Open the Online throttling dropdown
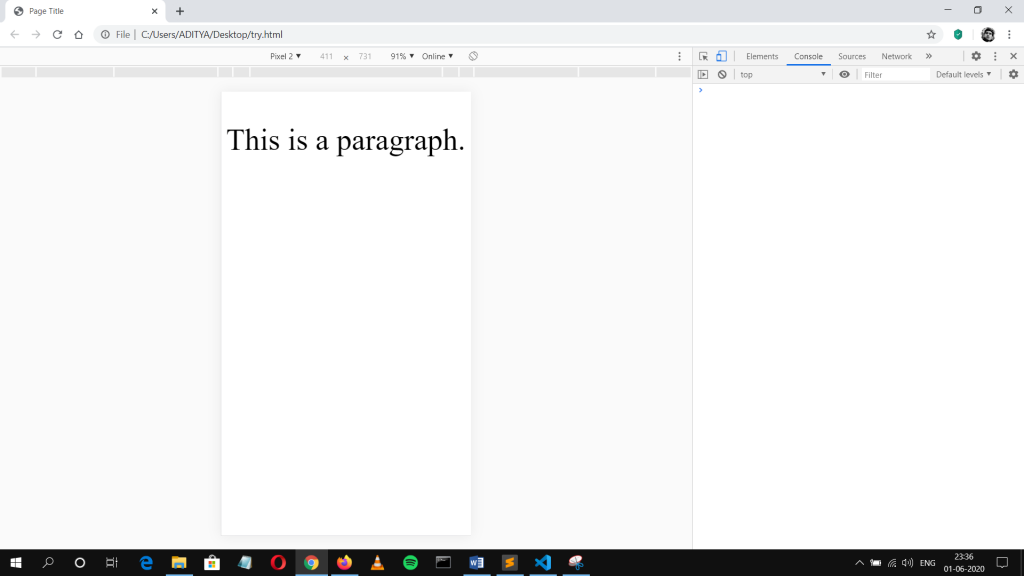Viewport: 1024px width, 576px height. click(x=437, y=57)
